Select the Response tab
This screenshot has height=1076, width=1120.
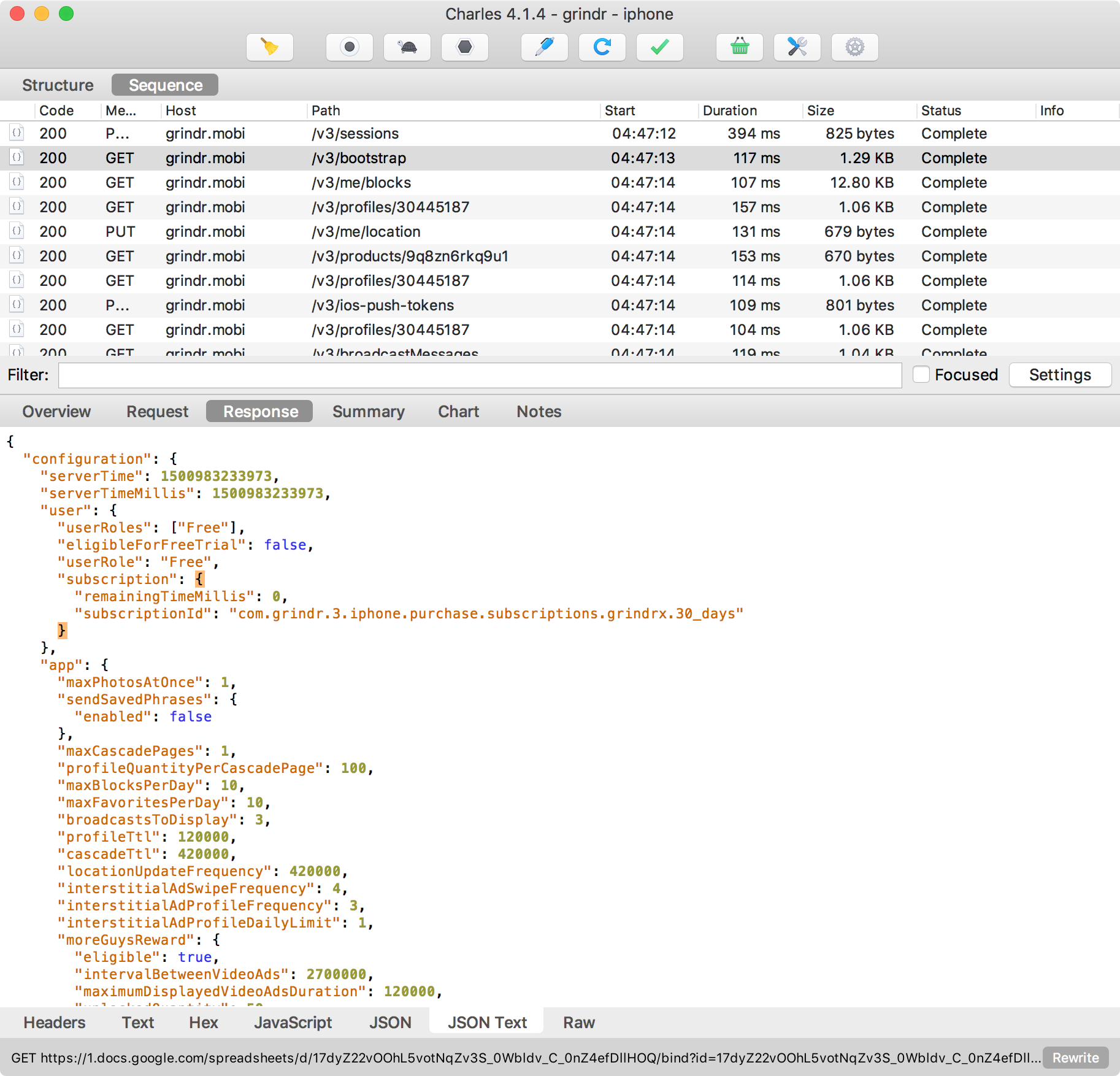coord(260,412)
